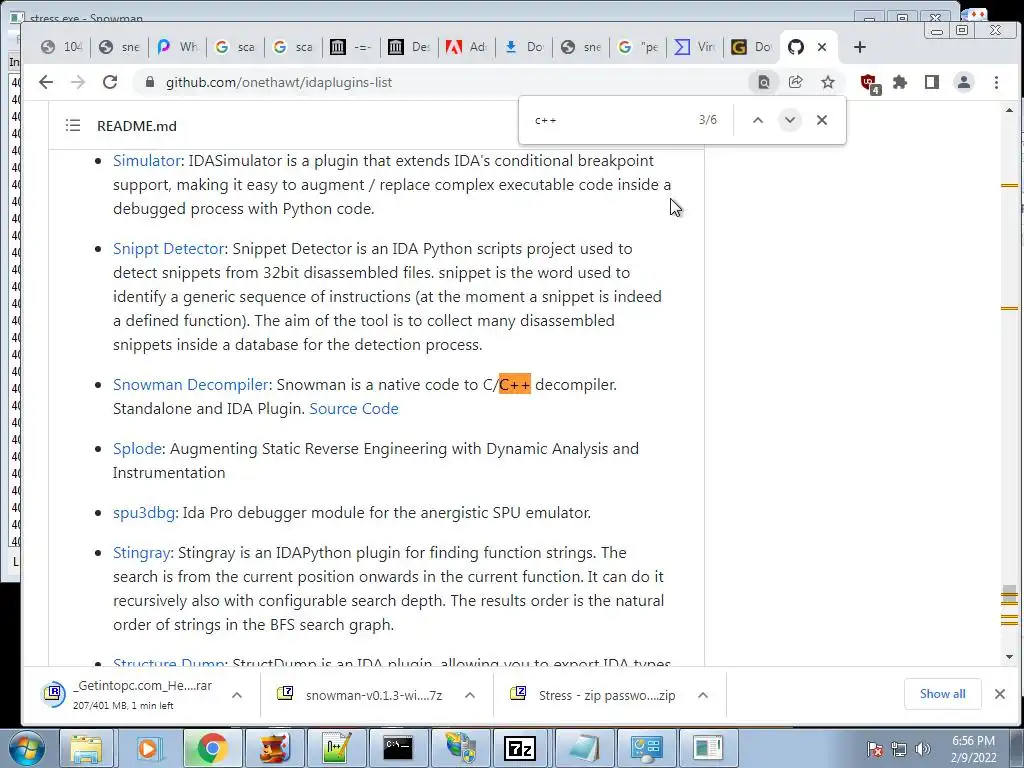1024x768 pixels.
Task: Click the README.md header title
Action: point(136,126)
